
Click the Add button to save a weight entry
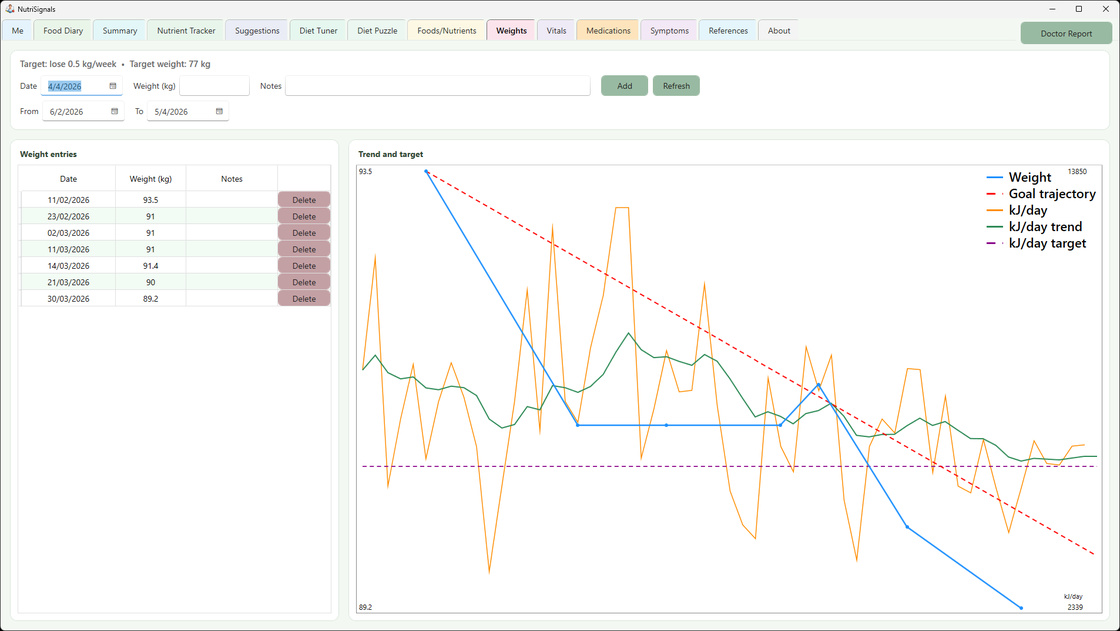pyautogui.click(x=624, y=86)
